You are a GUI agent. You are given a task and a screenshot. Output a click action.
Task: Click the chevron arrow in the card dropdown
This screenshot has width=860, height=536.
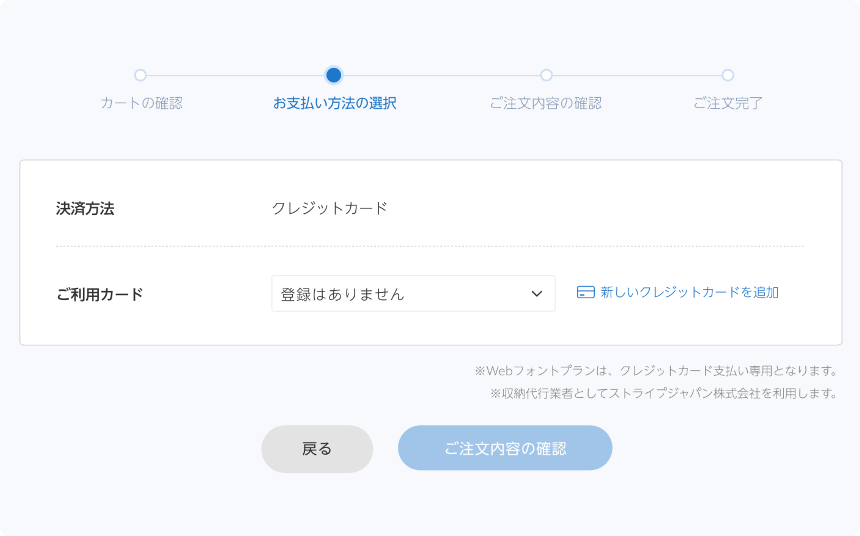536,294
